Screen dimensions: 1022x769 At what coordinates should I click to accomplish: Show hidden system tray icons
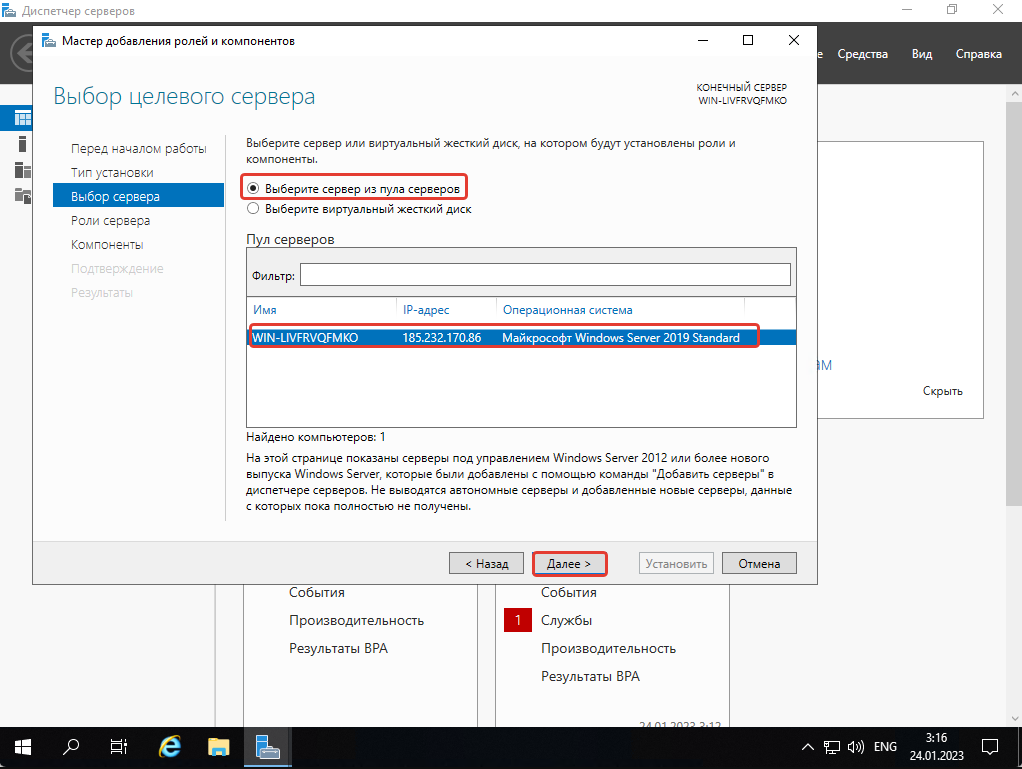(808, 747)
